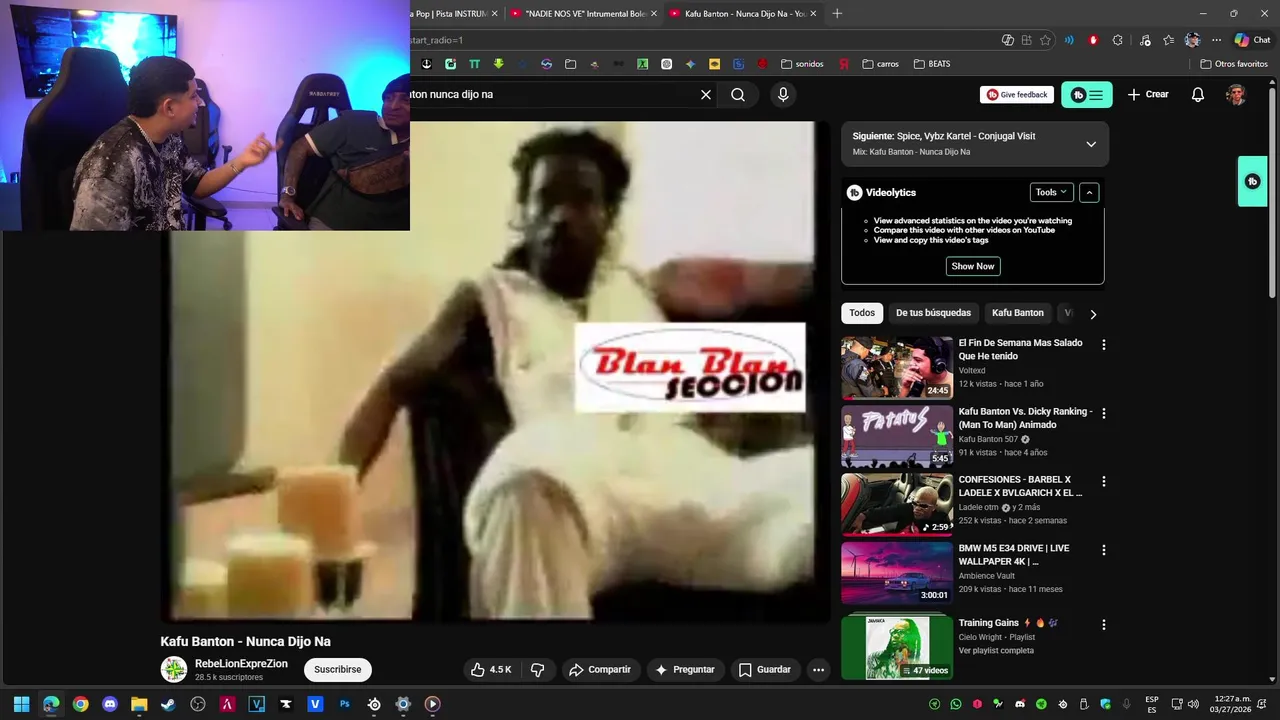Image resolution: width=1280 pixels, height=720 pixels.
Task: Open browser settings and more menu
Action: tap(1216, 40)
